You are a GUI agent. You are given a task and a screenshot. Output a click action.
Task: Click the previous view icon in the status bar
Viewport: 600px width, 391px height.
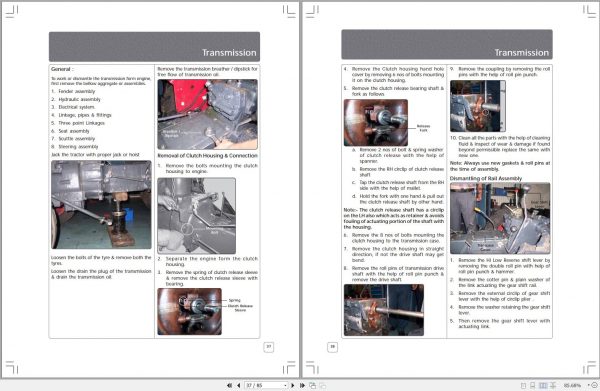pyautogui.click(x=313, y=385)
